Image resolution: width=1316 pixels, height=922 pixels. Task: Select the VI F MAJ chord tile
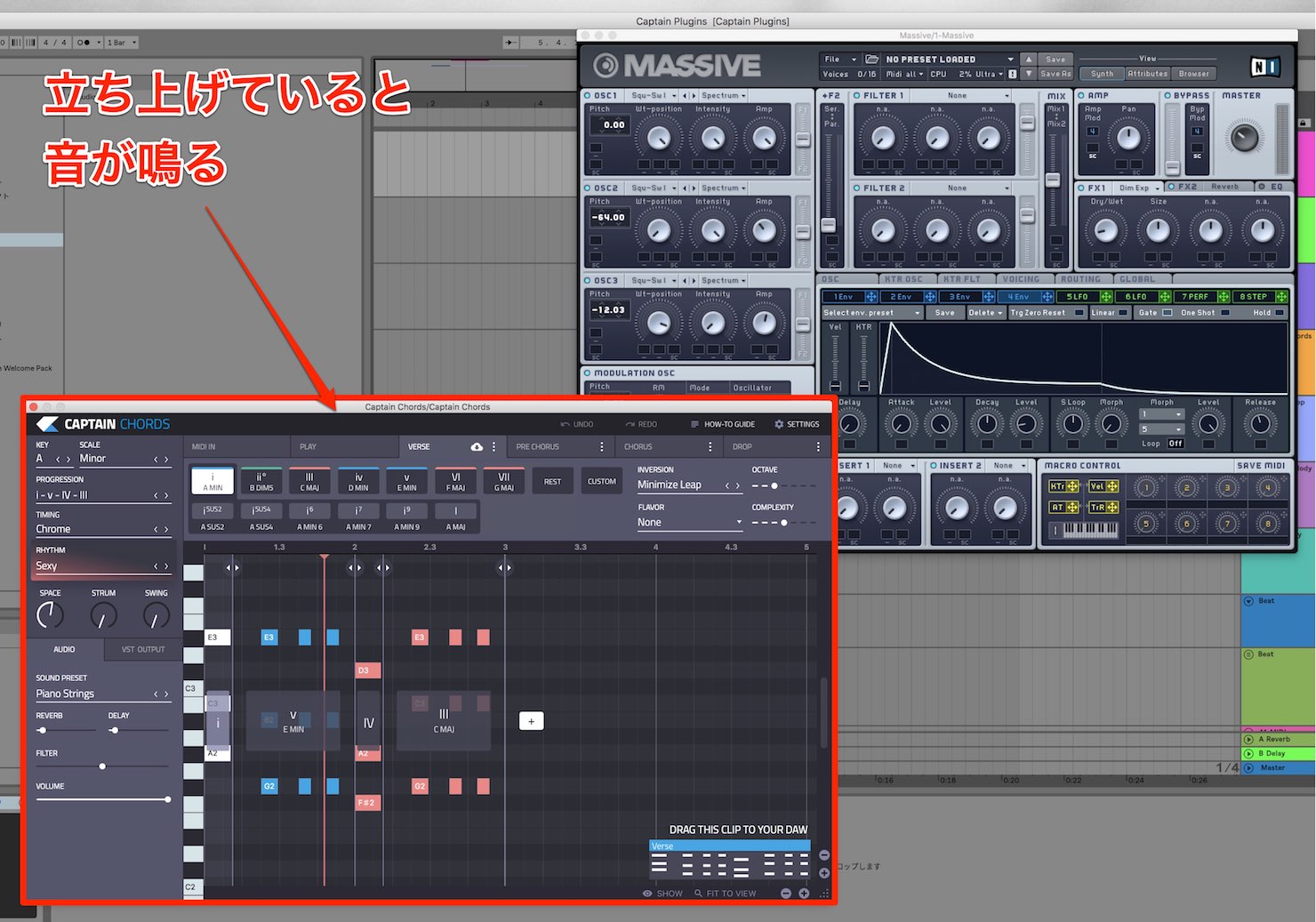455,481
